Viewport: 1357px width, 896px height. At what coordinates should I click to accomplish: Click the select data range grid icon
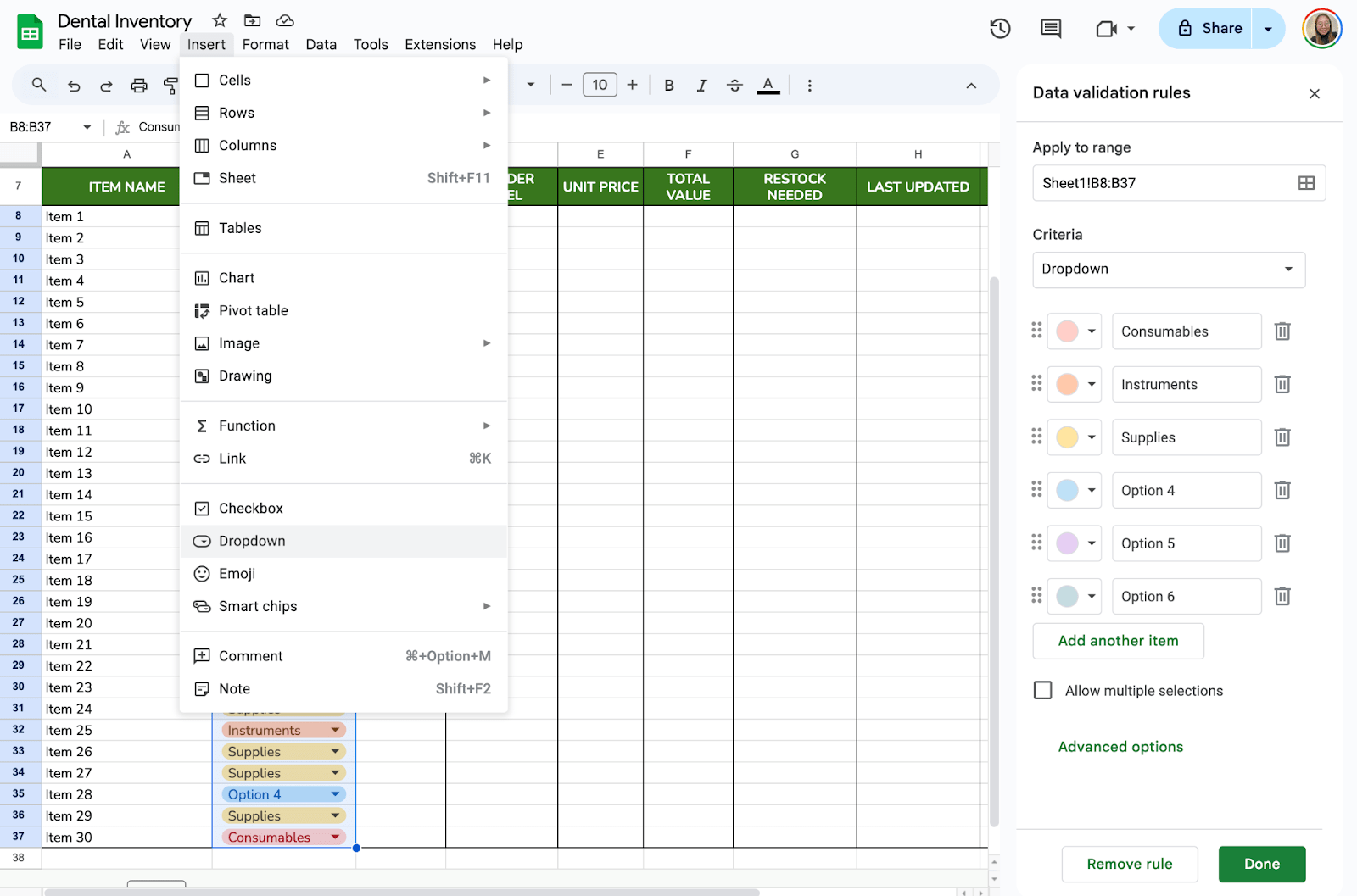click(1306, 183)
